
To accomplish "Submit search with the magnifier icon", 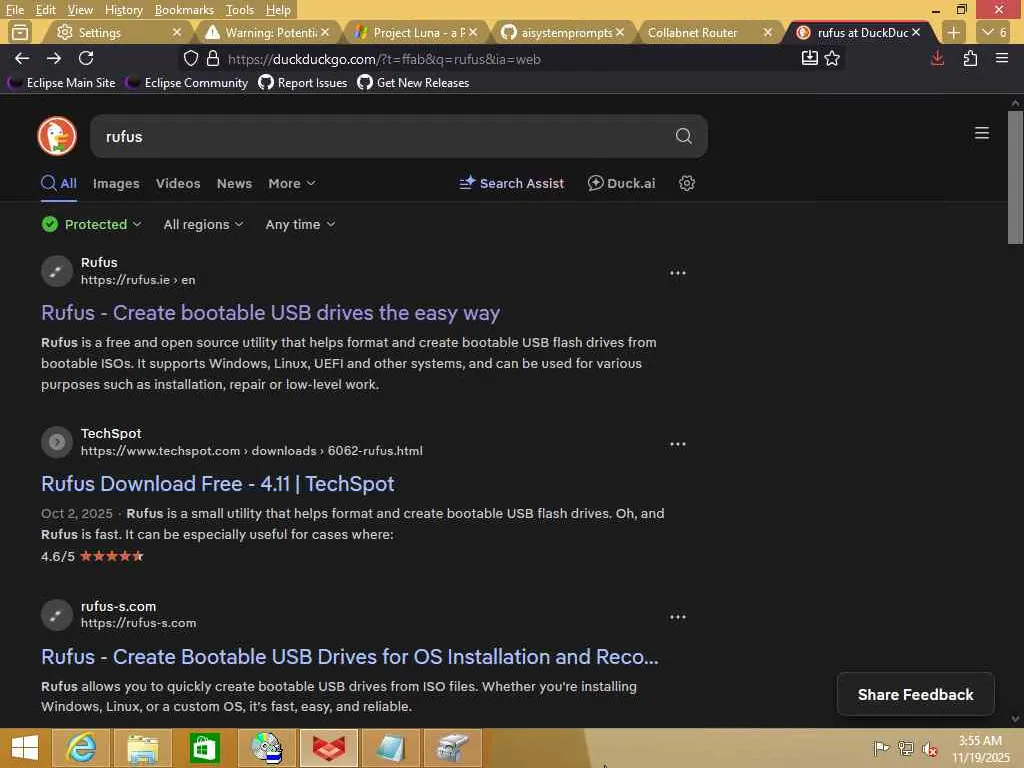I will [684, 136].
